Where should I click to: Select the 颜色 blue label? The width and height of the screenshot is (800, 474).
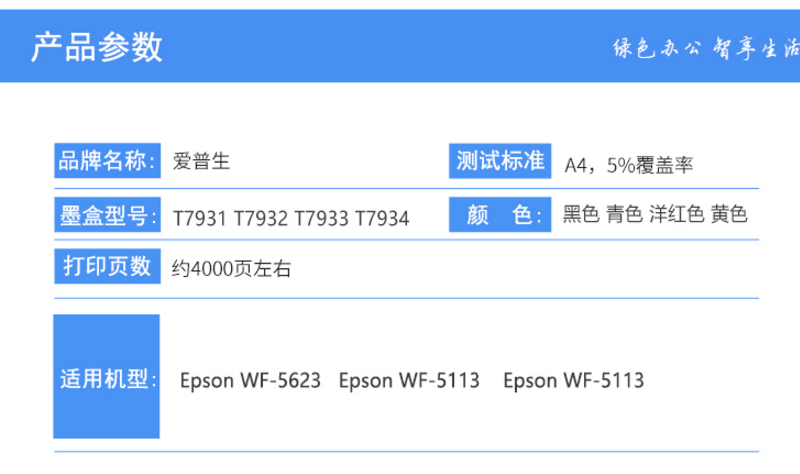pyautogui.click(x=500, y=214)
